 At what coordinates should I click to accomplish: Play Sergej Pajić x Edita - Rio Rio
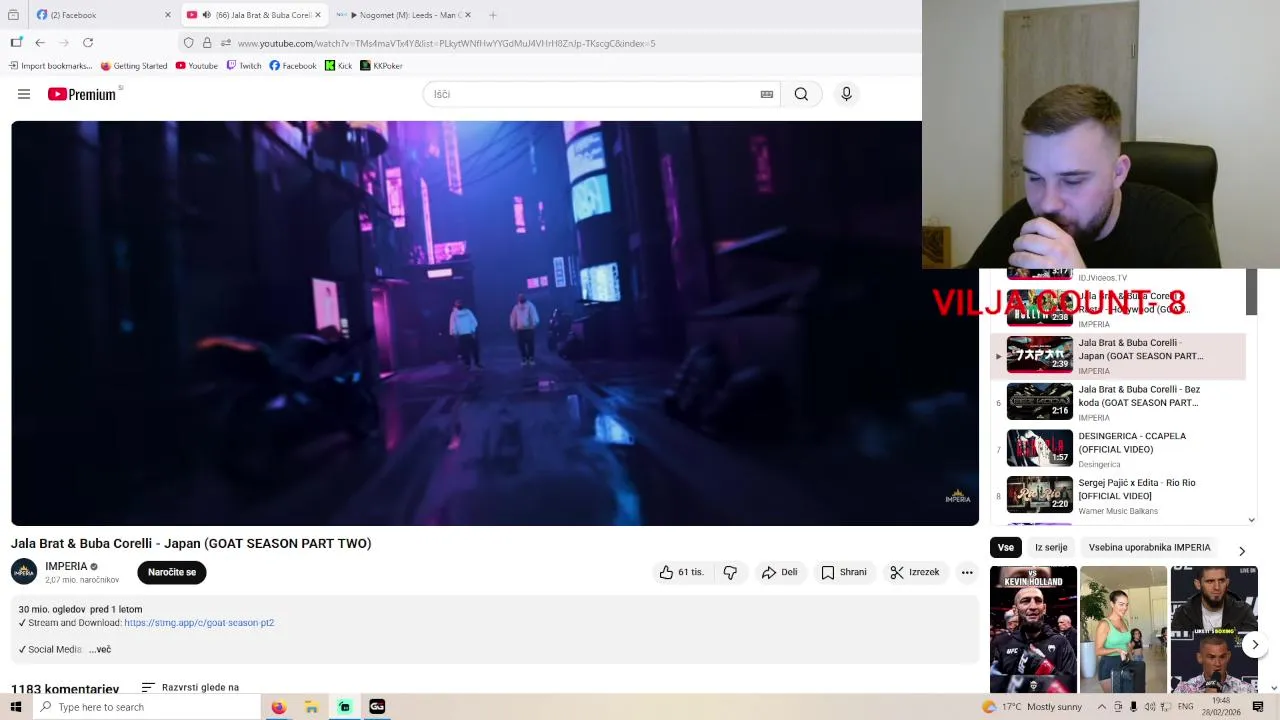tap(1118, 496)
